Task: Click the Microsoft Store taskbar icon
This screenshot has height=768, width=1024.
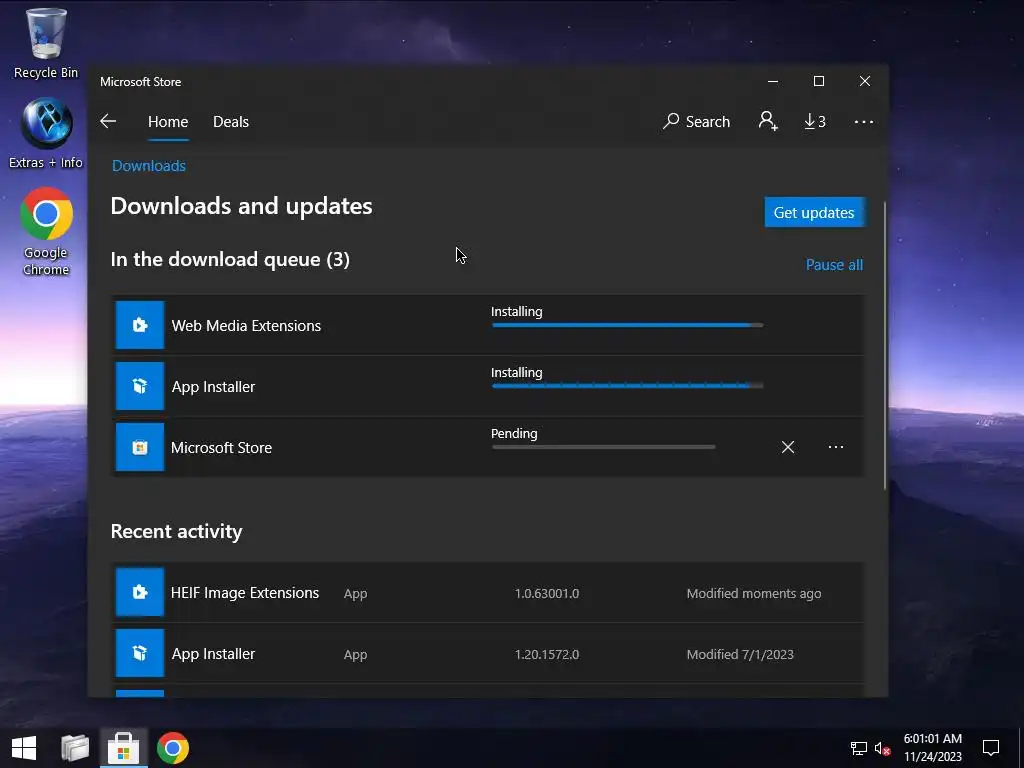Action: click(x=123, y=748)
